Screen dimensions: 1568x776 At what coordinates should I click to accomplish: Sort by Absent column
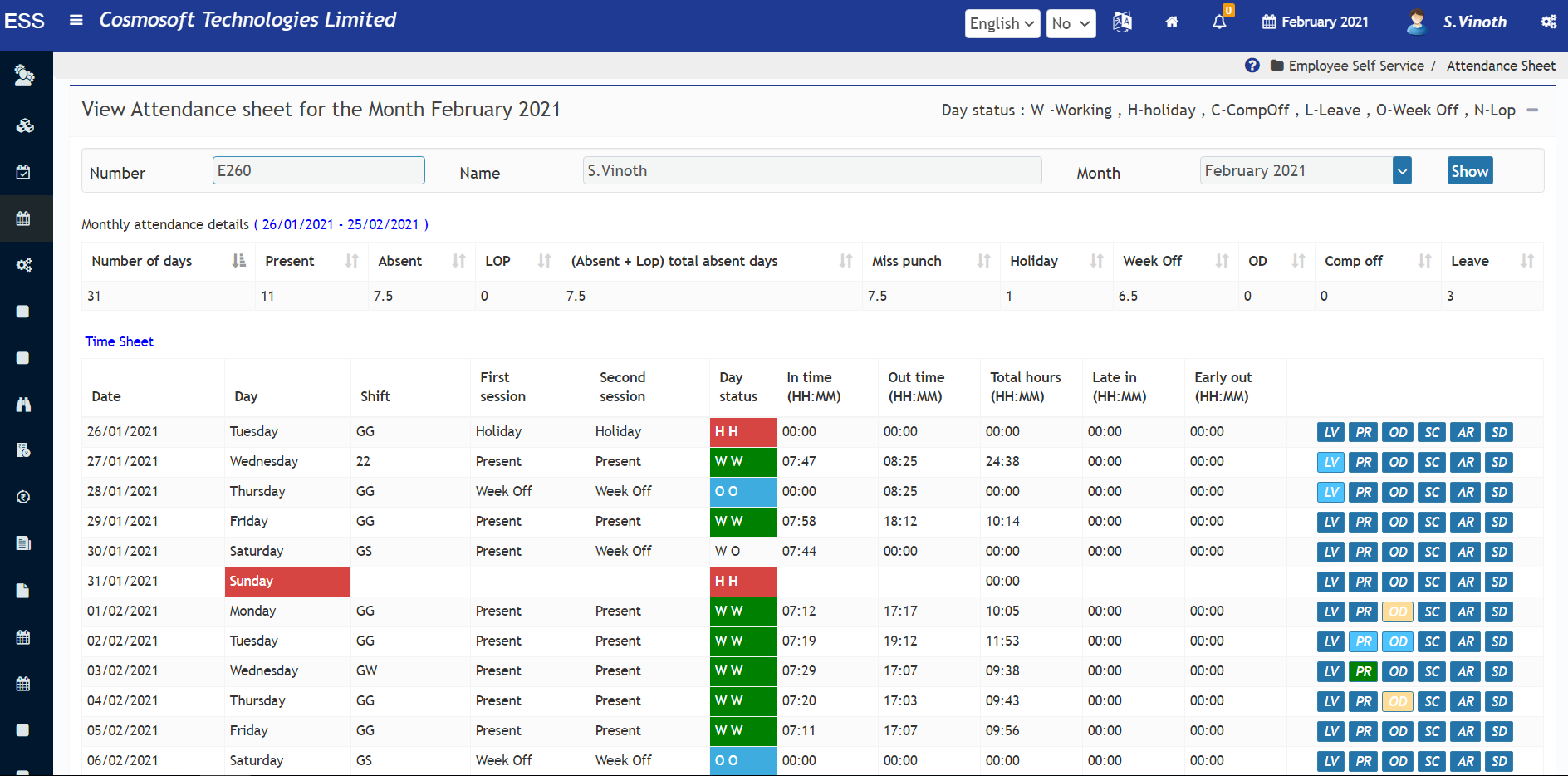pos(422,261)
